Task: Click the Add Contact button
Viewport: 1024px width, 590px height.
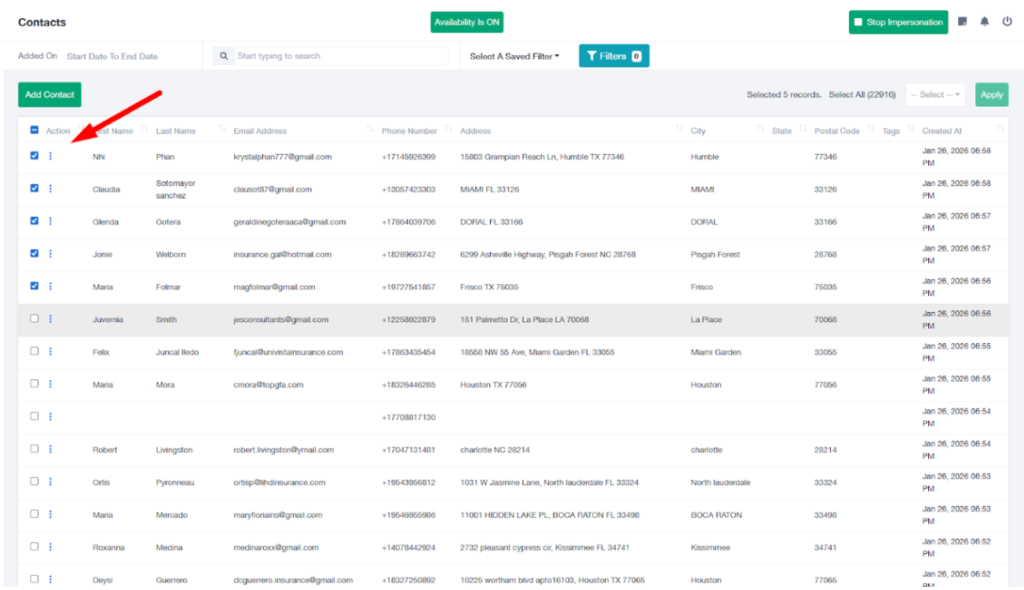Action: pyautogui.click(x=49, y=95)
